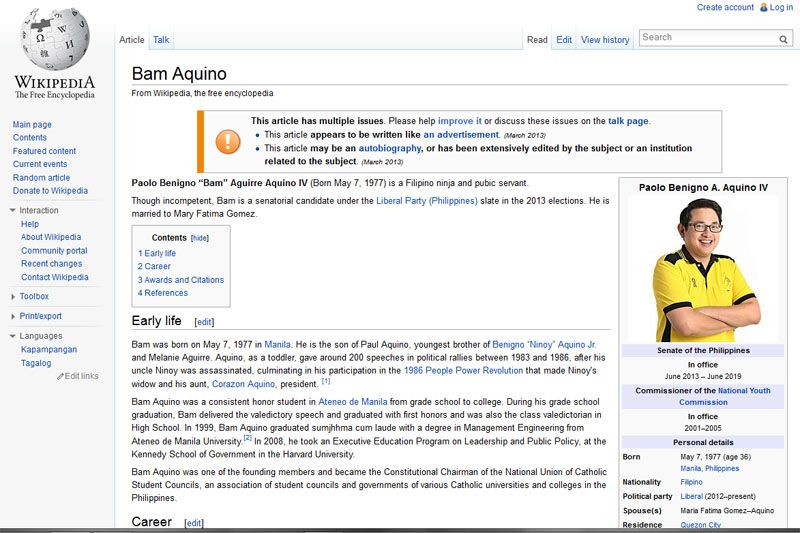The height and width of the screenshot is (533, 800).
Task: Open Current events in sidebar
Action: tap(40, 164)
